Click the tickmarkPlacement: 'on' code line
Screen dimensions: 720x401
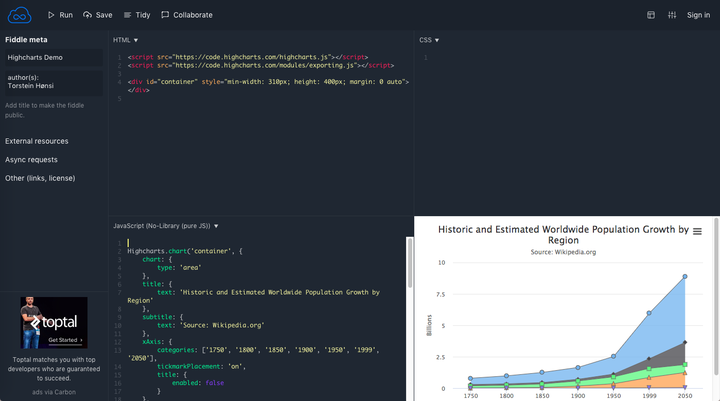click(202, 367)
